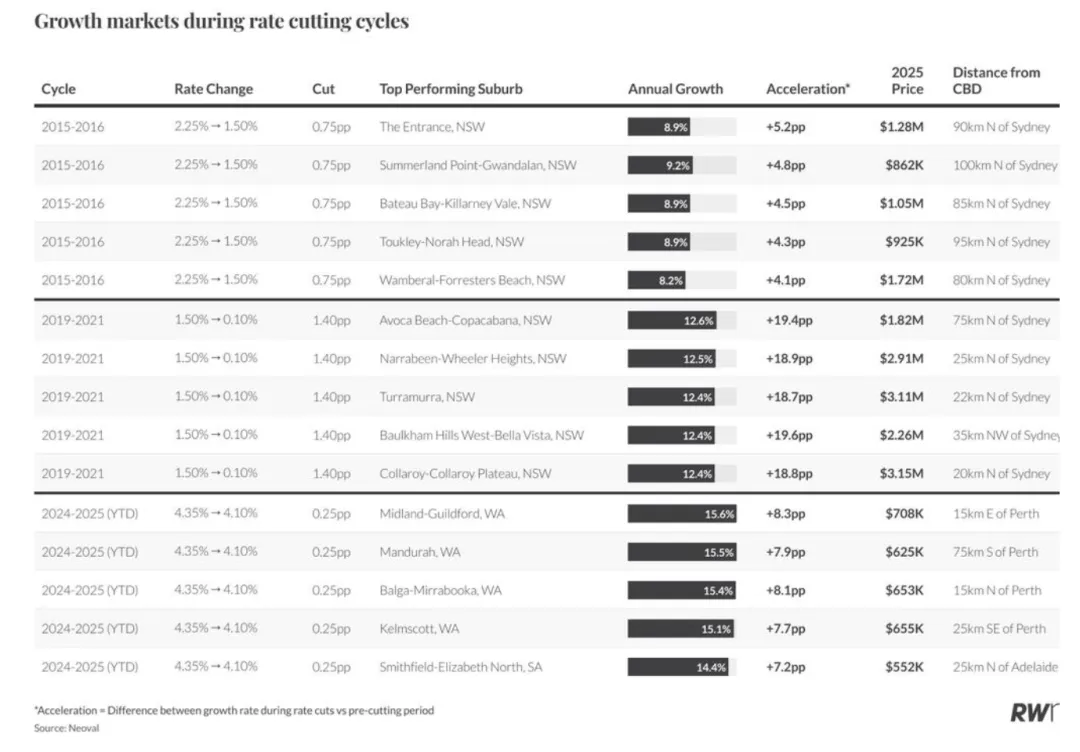The image size is (1080, 752).
Task: Click the 2025 Price column header
Action: pyautogui.click(x=907, y=80)
